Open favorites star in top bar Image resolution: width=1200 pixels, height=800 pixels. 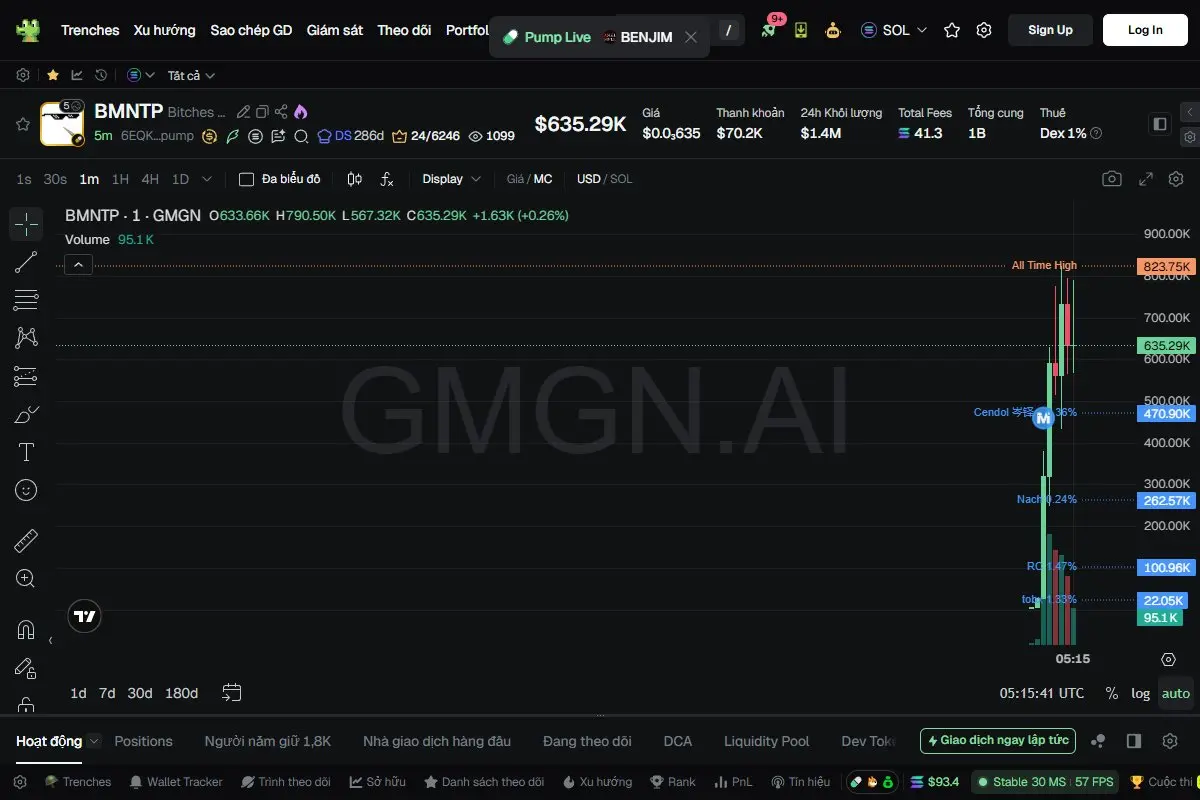pyautogui.click(x=952, y=30)
